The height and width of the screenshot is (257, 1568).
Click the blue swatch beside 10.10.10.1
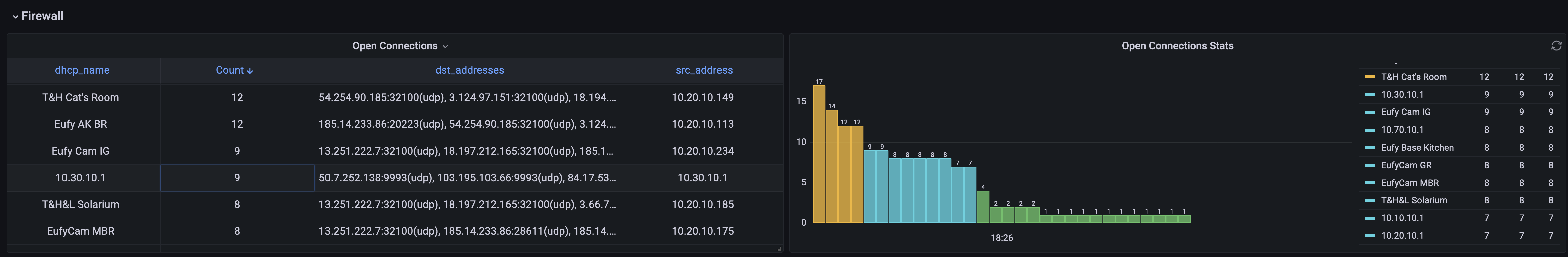point(1369,218)
